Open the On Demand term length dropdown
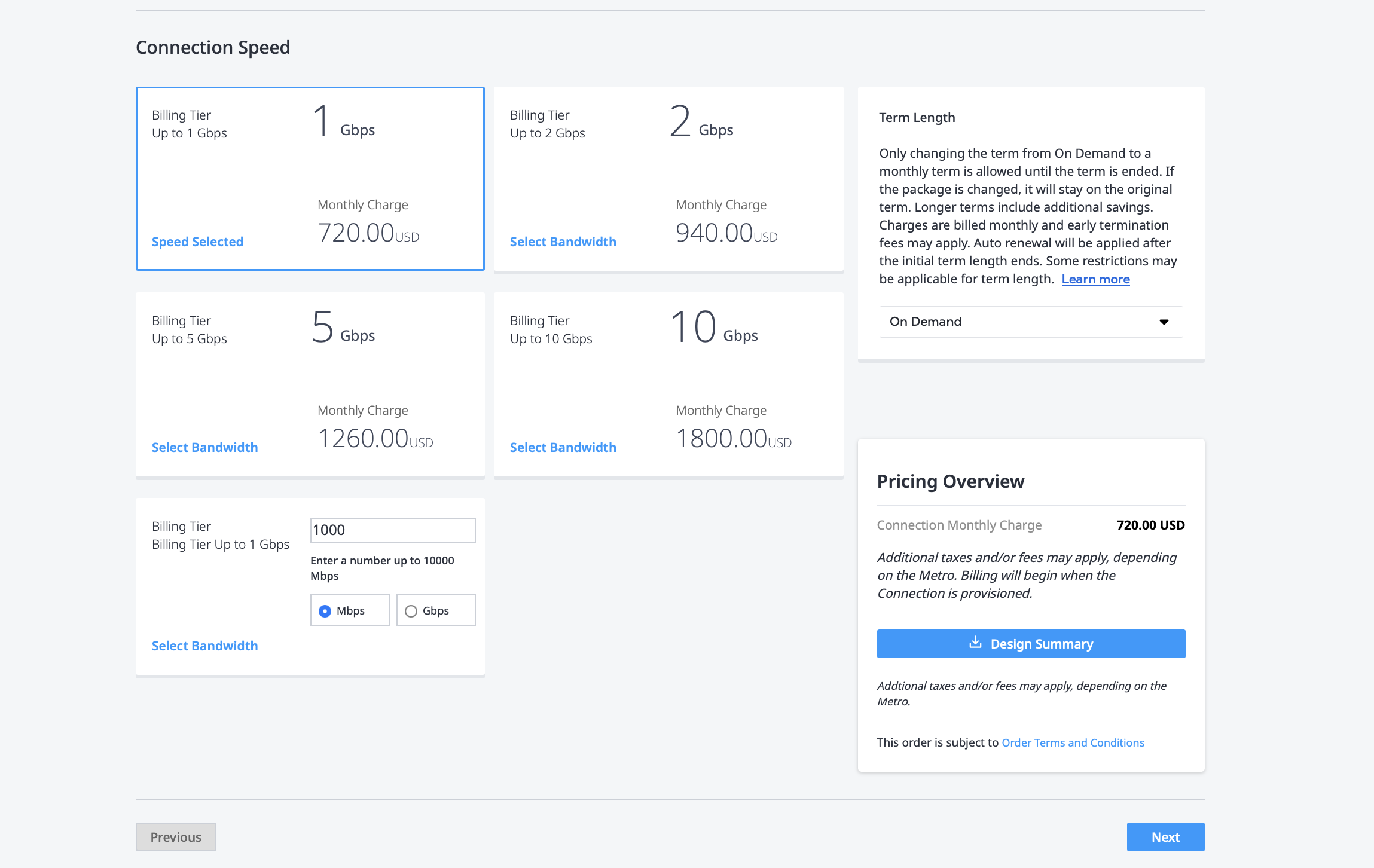 tap(1031, 322)
